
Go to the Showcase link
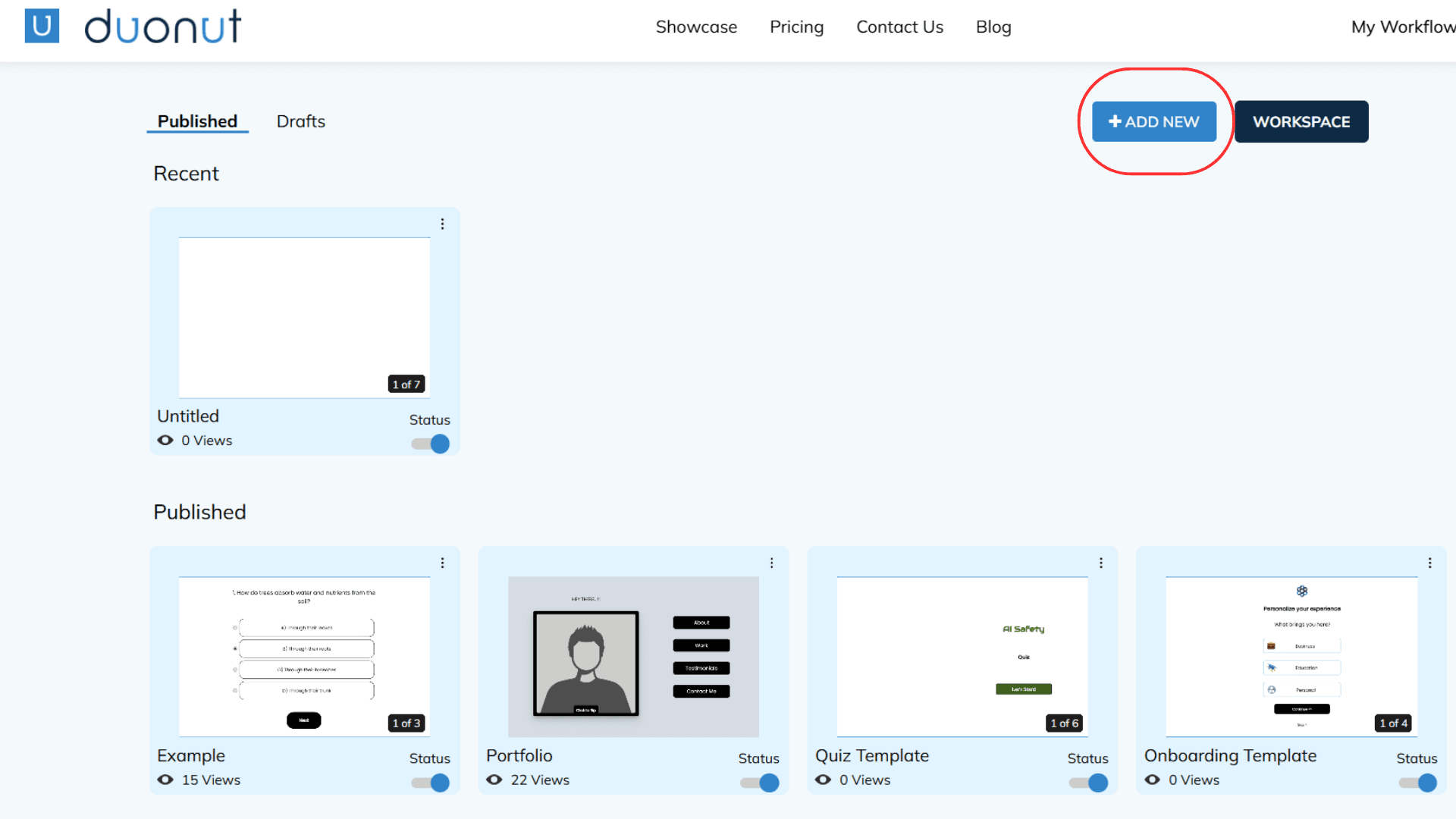[696, 27]
